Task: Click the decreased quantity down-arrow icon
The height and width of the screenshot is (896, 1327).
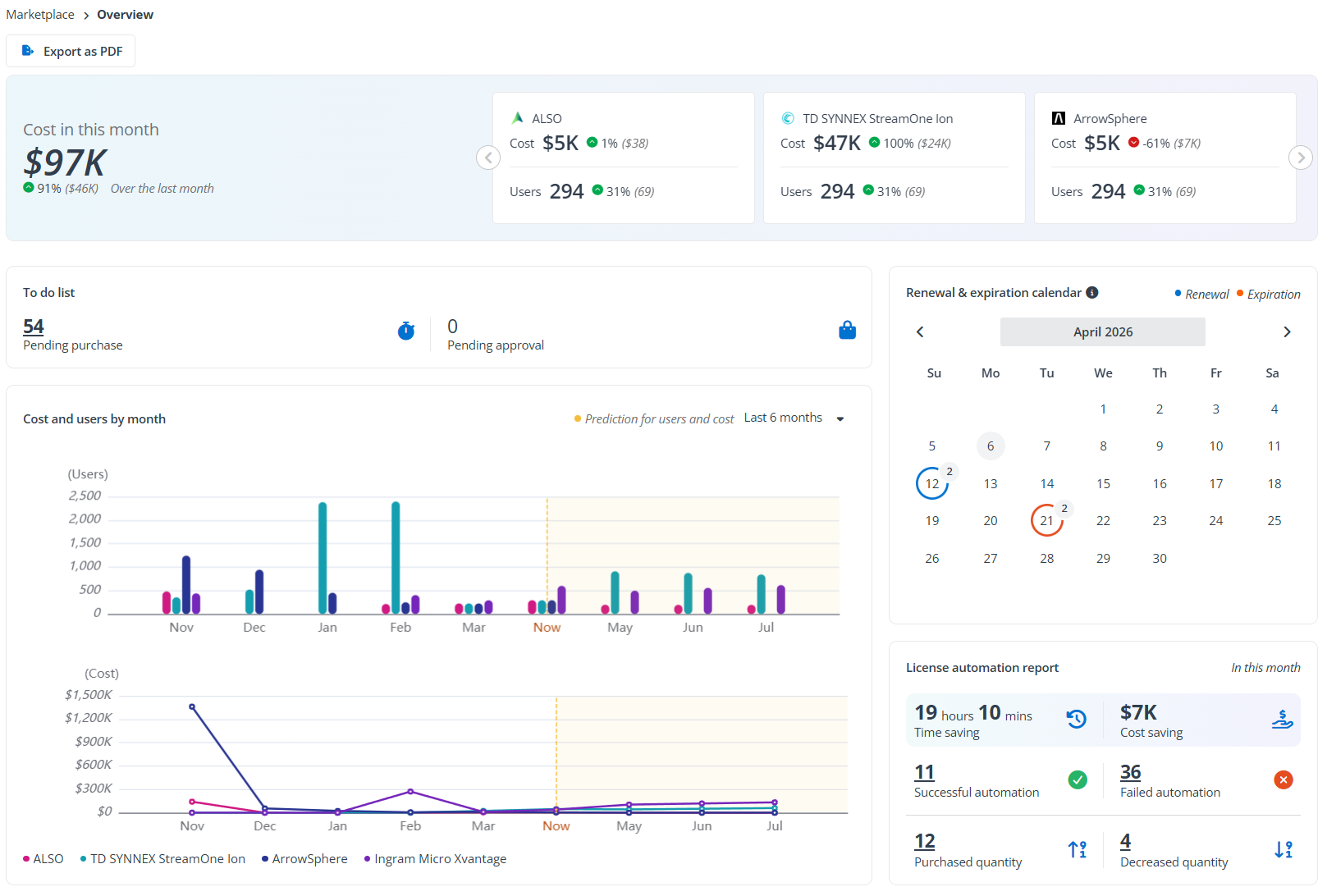Action: [1283, 849]
